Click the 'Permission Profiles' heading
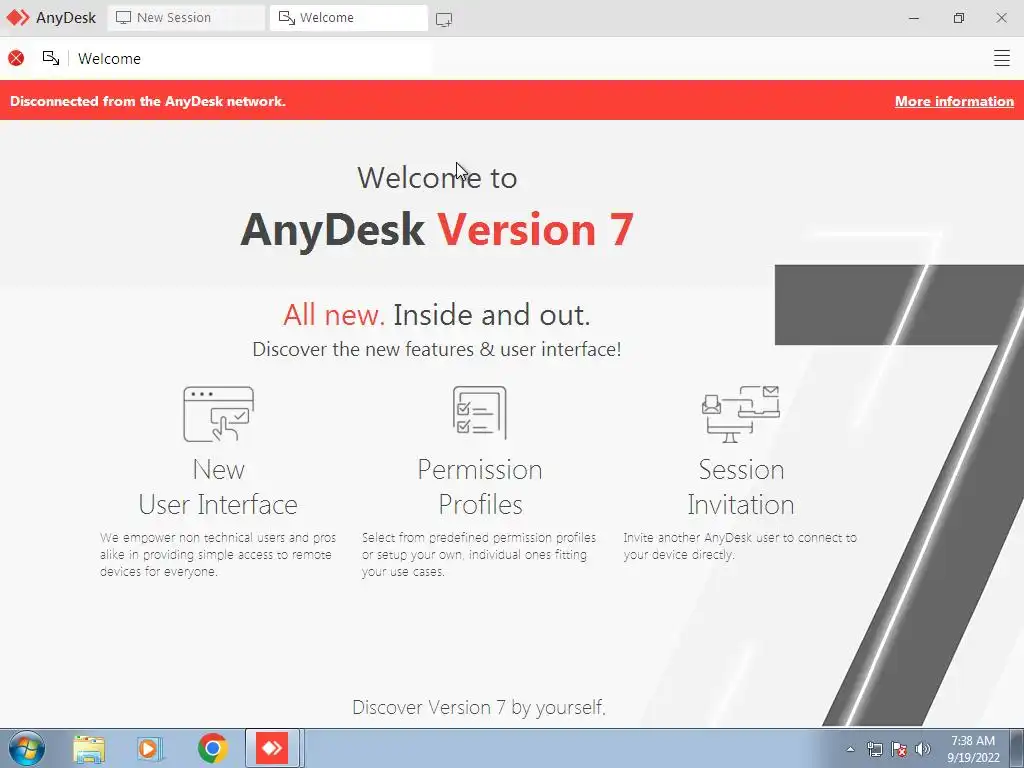The width and height of the screenshot is (1024, 768). point(480,487)
